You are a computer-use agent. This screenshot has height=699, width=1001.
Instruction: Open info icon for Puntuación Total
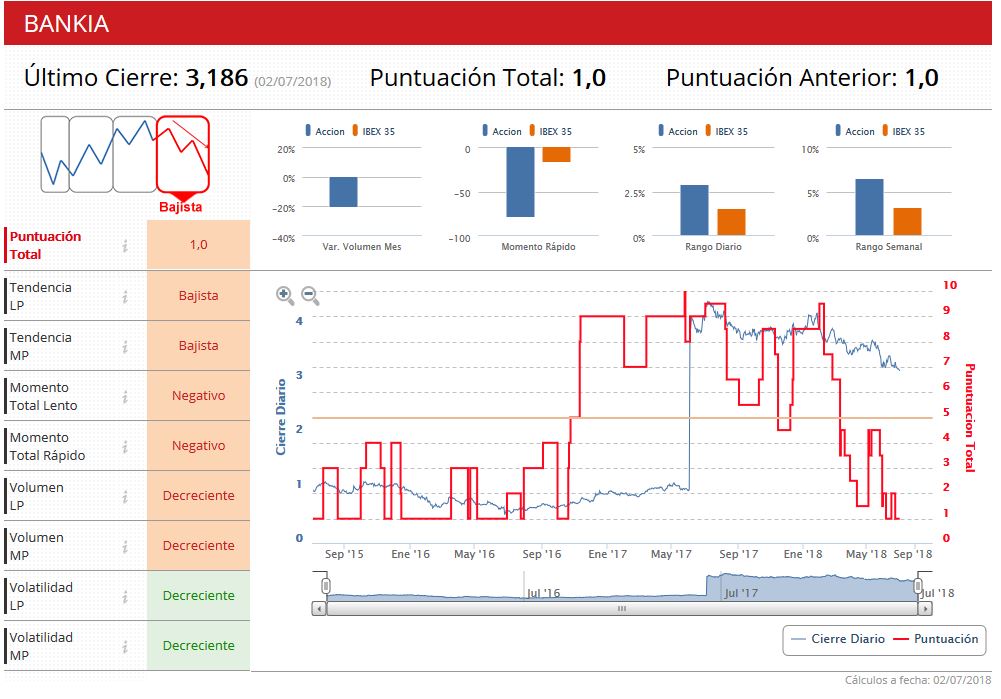pos(125,246)
